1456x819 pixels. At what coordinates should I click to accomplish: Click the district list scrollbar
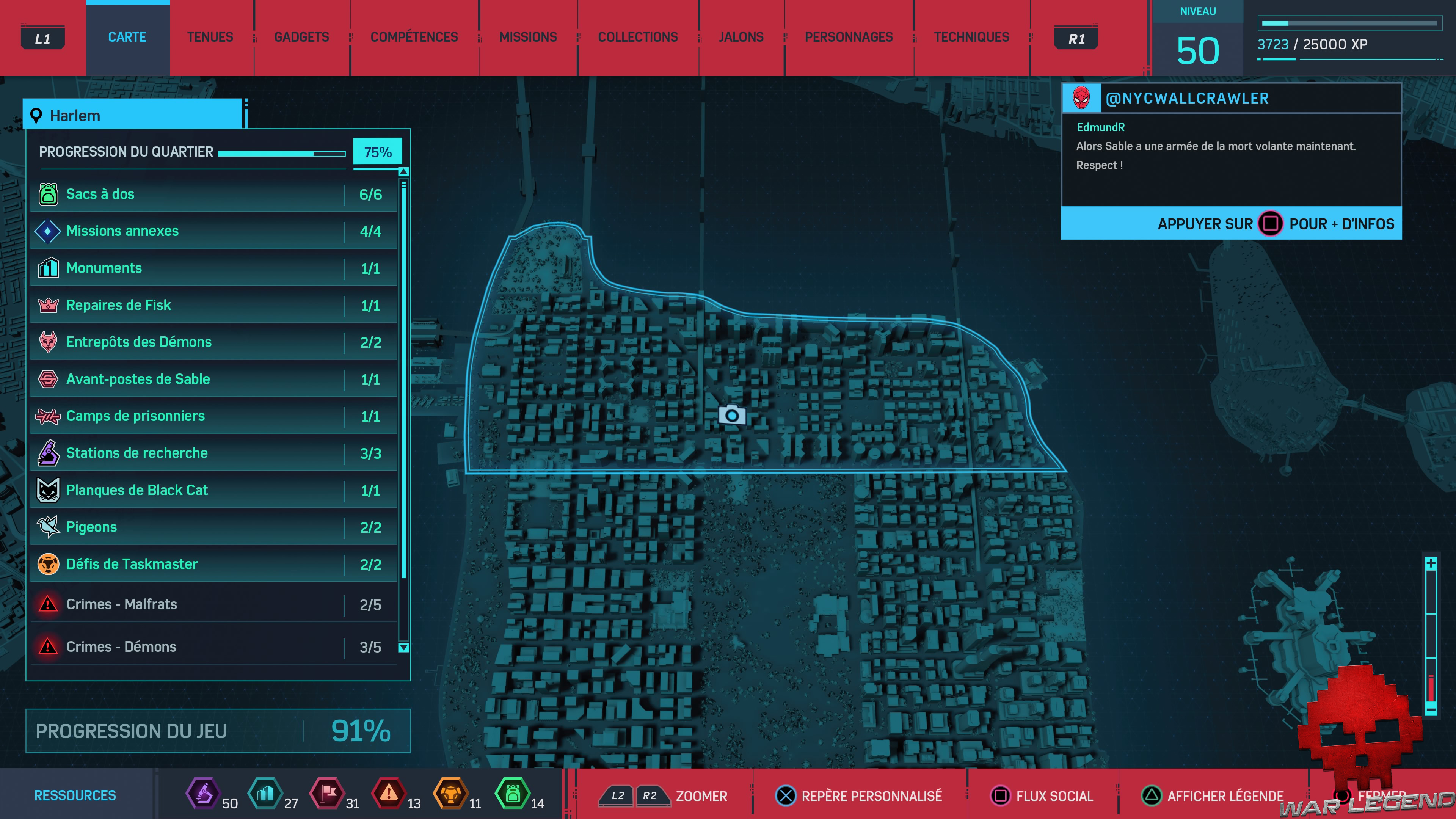pos(403,379)
